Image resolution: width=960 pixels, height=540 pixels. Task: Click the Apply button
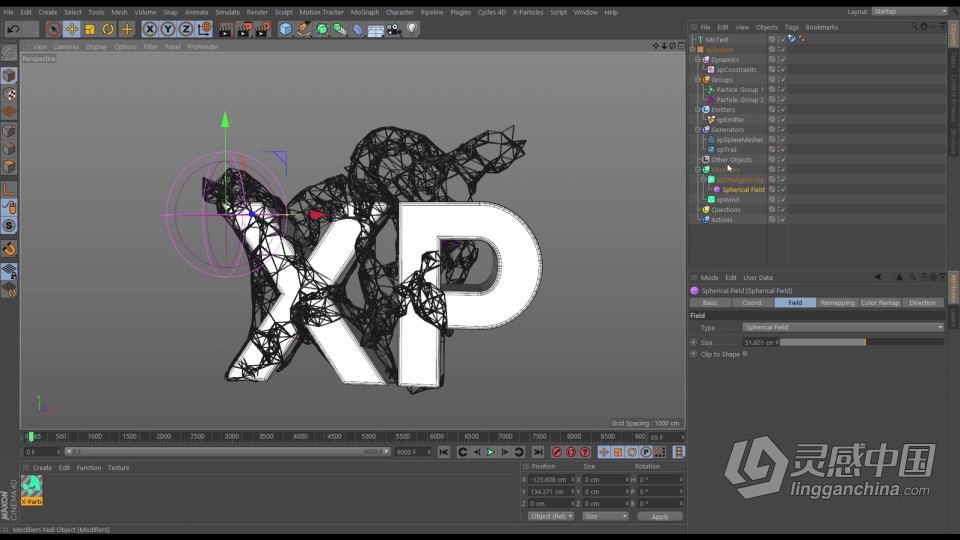click(659, 516)
